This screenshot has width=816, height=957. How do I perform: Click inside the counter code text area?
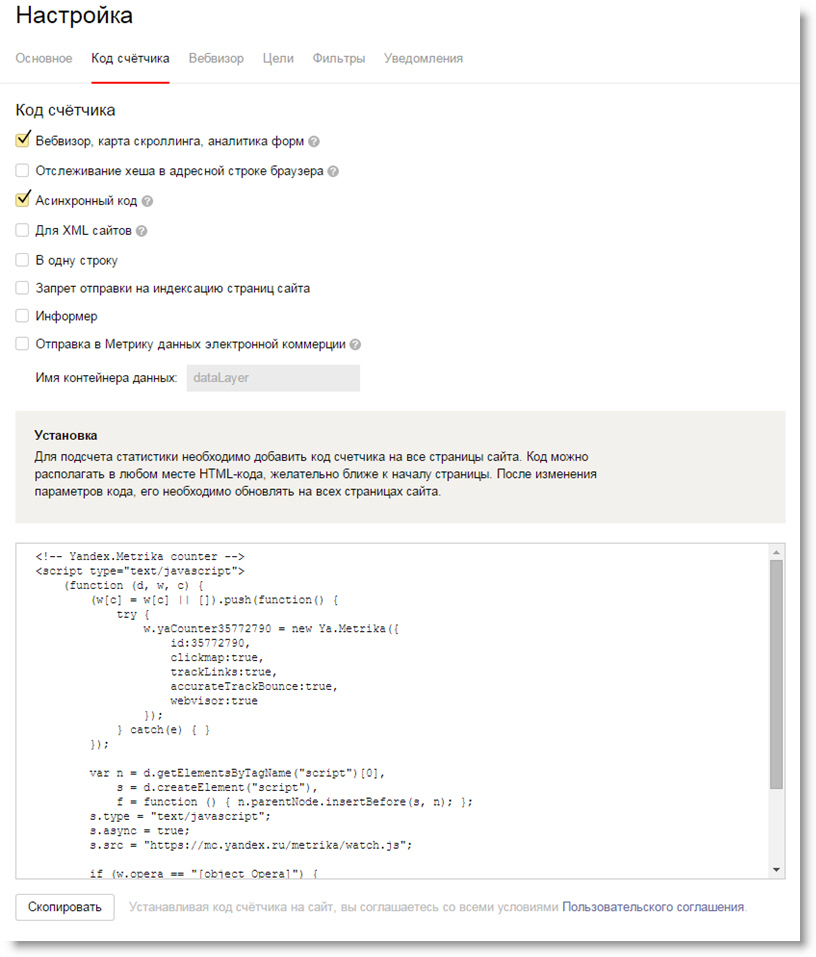(x=393, y=711)
